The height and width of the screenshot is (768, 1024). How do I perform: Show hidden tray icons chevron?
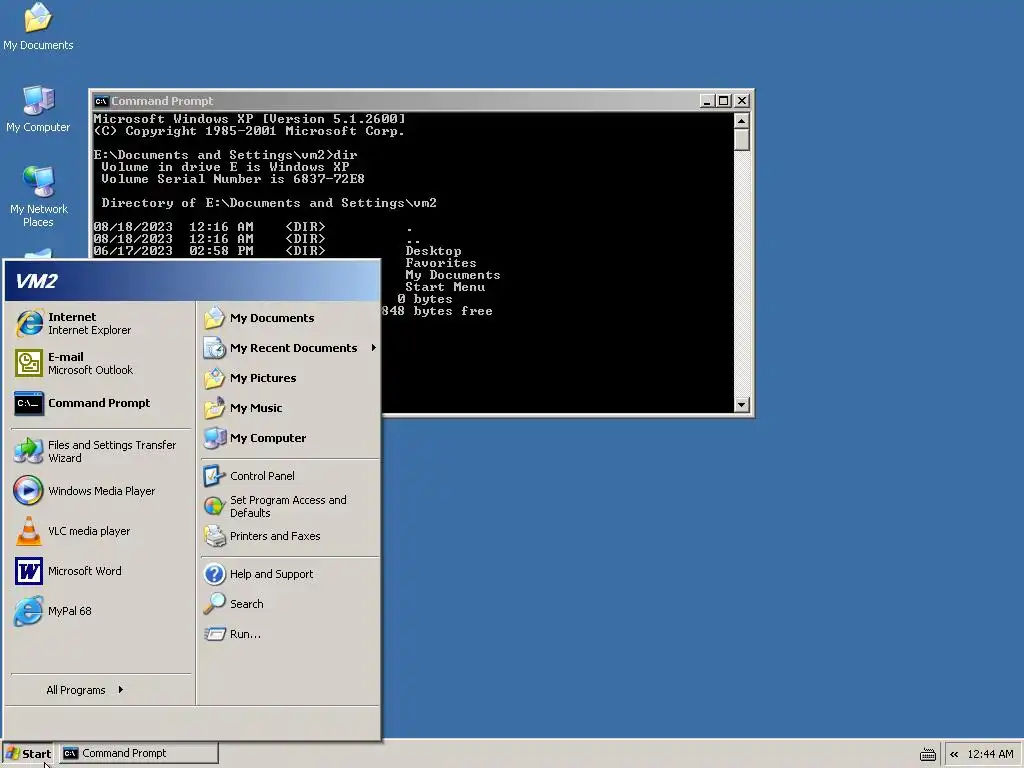click(954, 754)
